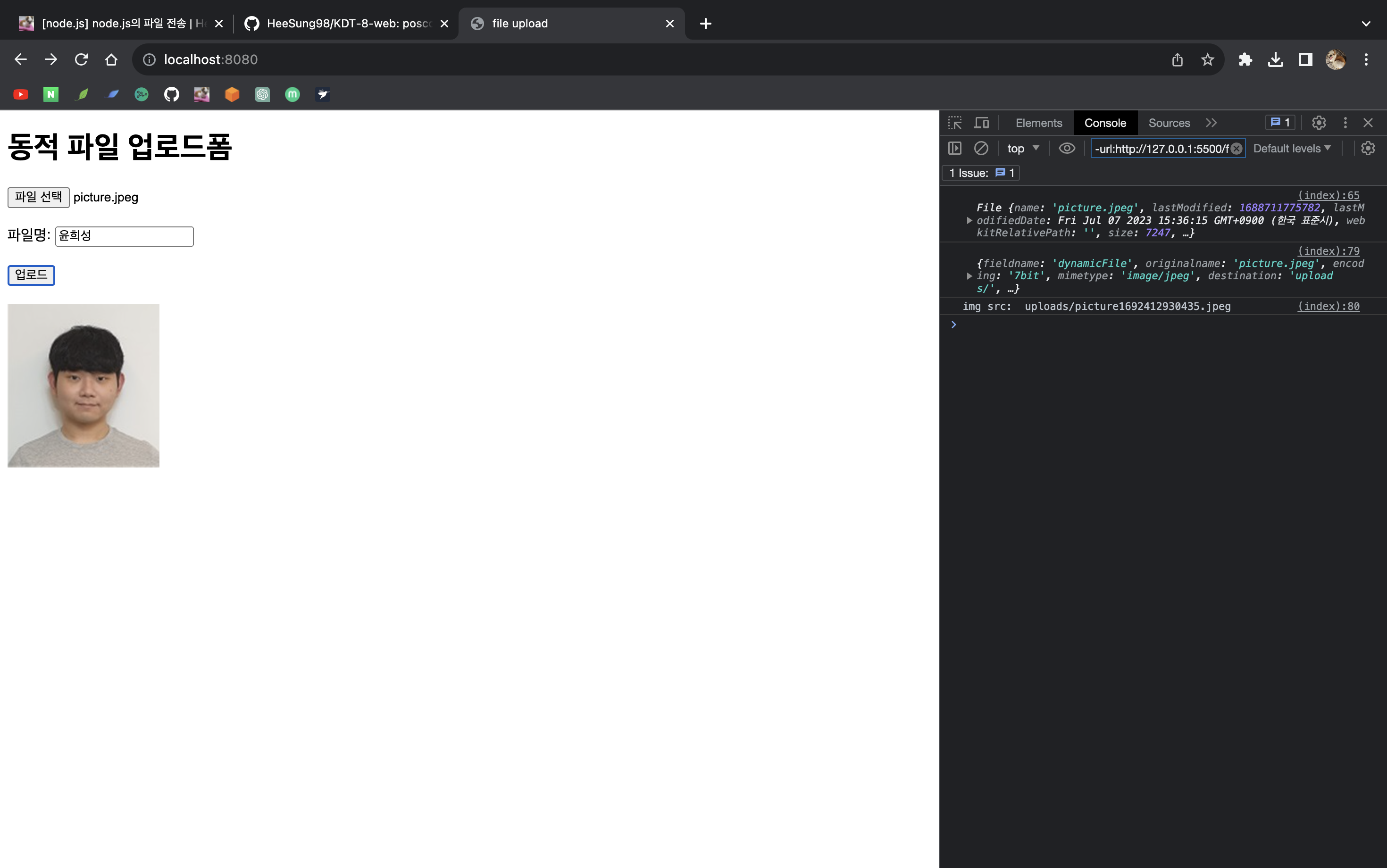
Task: Open the dark bird bookmark icon
Action: pyautogui.click(x=323, y=94)
